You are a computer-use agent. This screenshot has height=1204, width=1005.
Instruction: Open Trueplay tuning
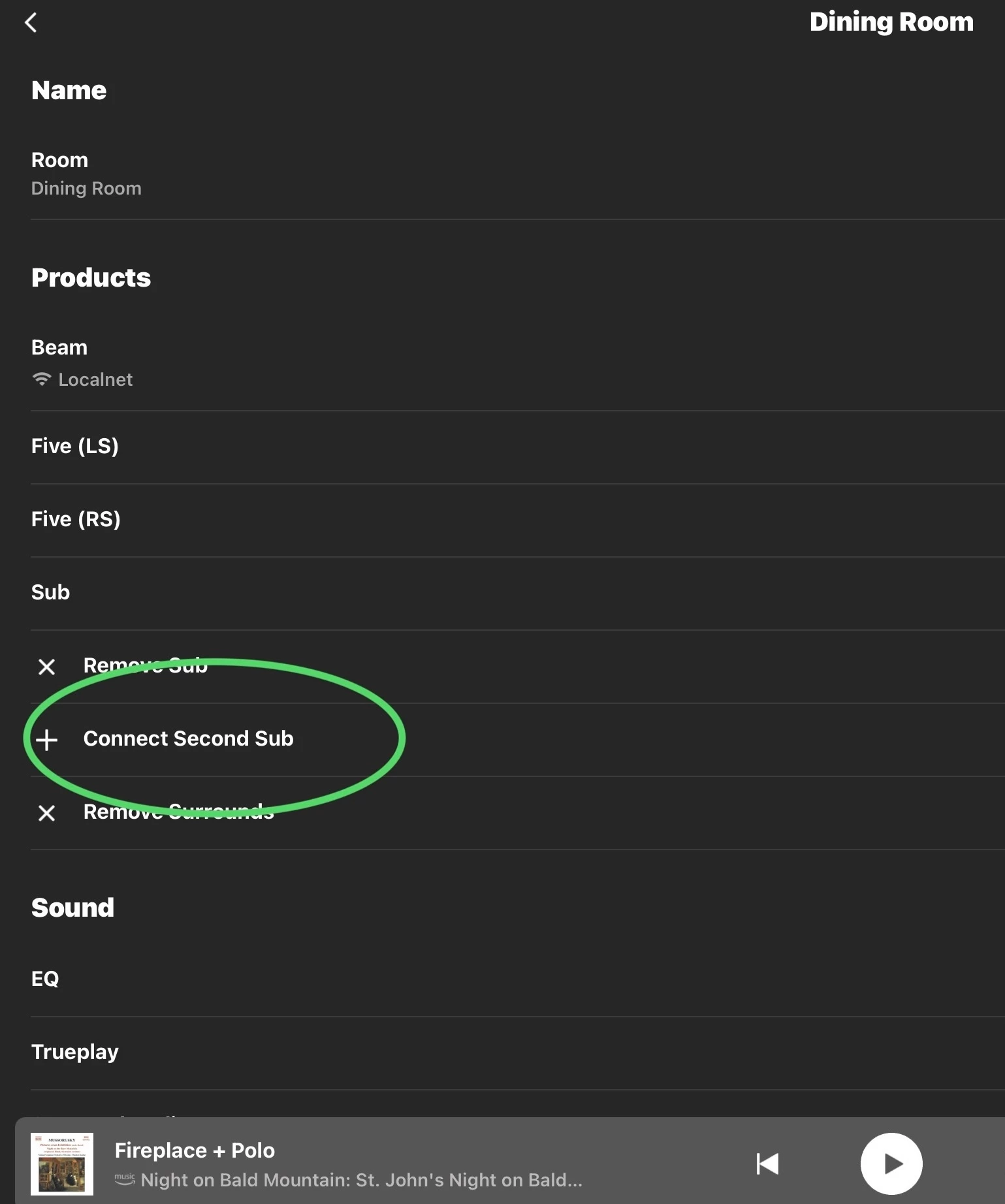tap(75, 1052)
